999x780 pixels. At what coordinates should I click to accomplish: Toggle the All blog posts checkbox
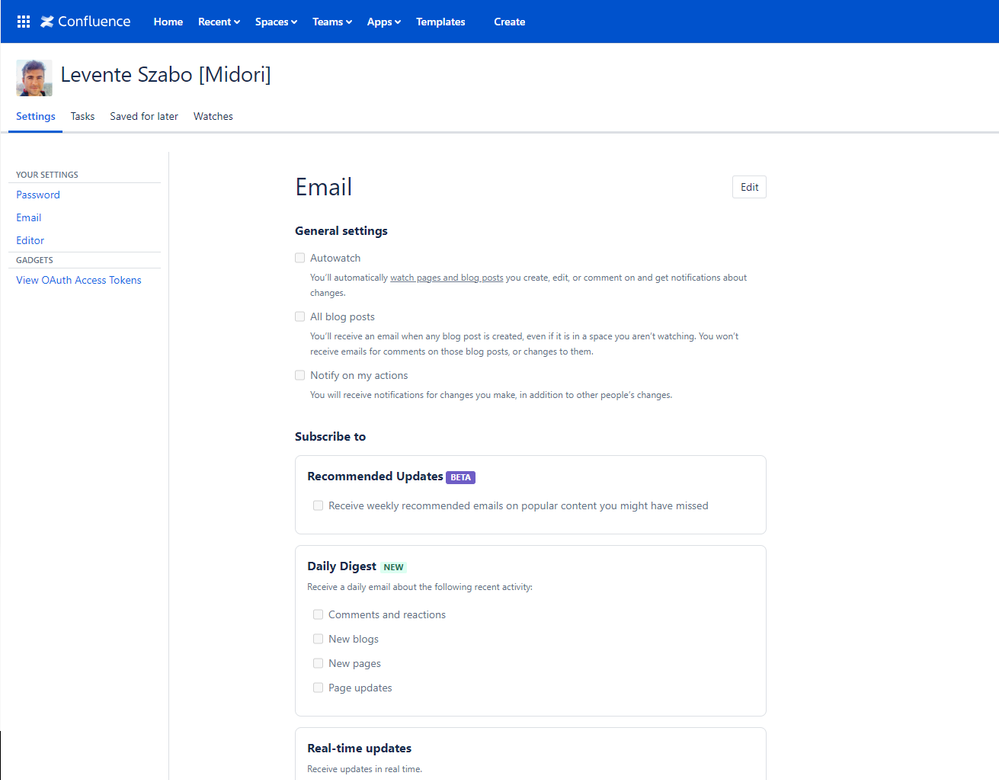299,316
